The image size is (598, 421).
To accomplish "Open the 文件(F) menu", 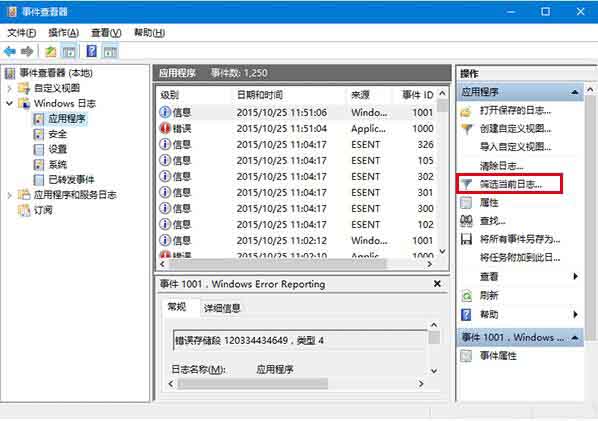I will coord(22,33).
